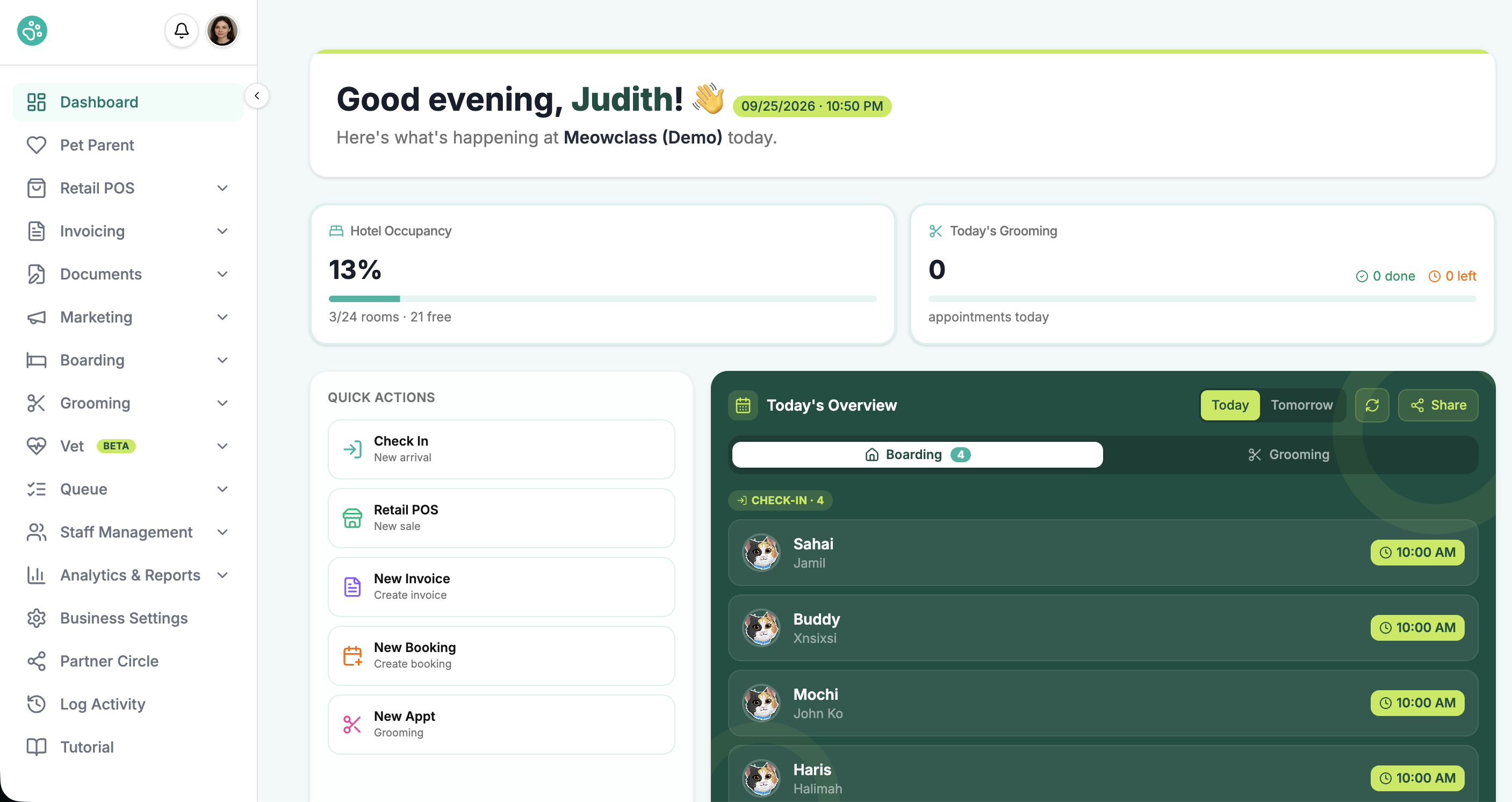Viewport: 1512px width, 802px height.
Task: Click the '0 left' grooming count
Action: point(1453,276)
